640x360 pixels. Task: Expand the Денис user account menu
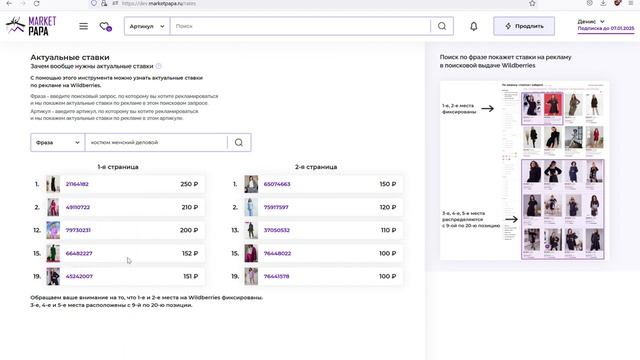coord(591,21)
